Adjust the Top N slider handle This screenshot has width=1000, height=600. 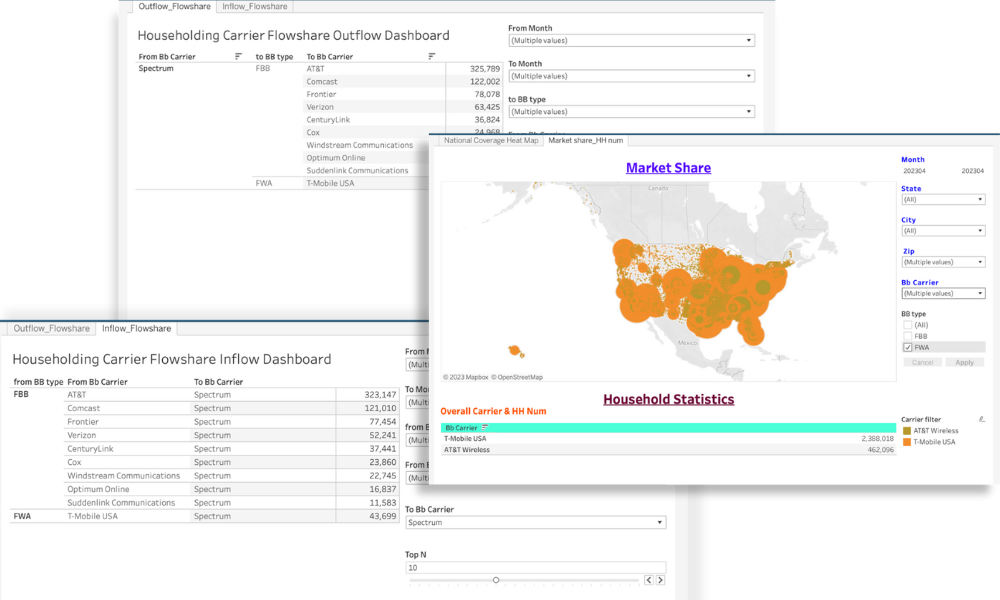(x=496, y=580)
